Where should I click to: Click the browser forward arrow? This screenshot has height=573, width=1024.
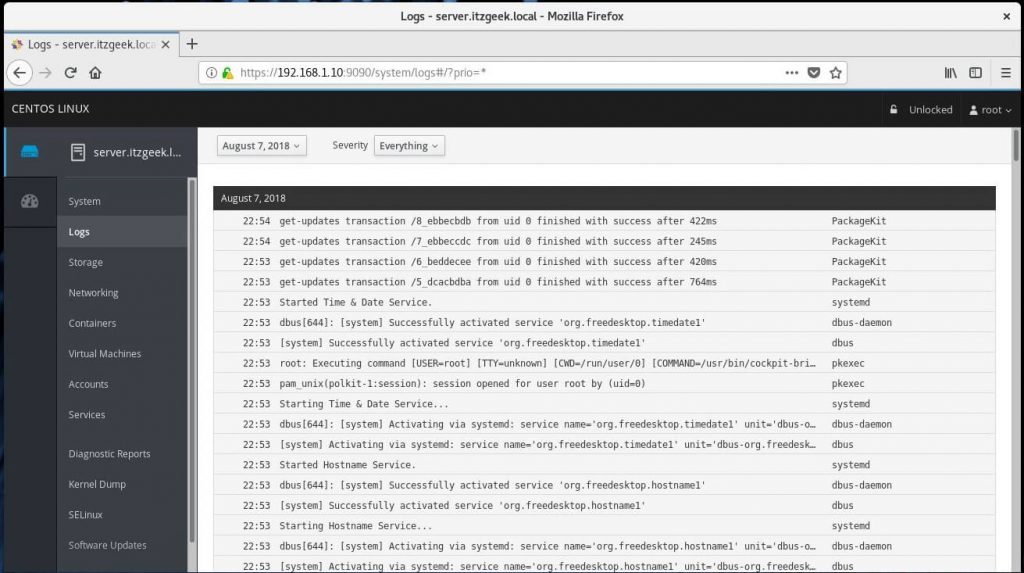[x=45, y=73]
